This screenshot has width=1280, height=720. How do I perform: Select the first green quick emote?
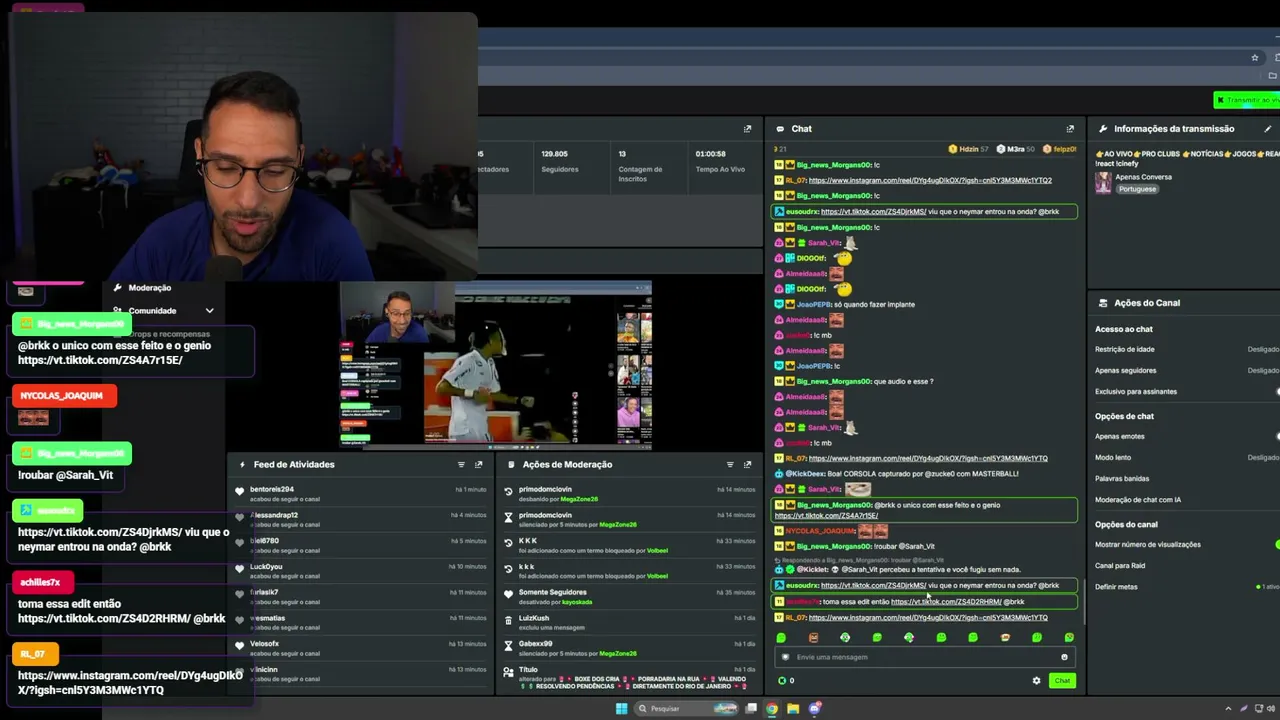point(781,637)
